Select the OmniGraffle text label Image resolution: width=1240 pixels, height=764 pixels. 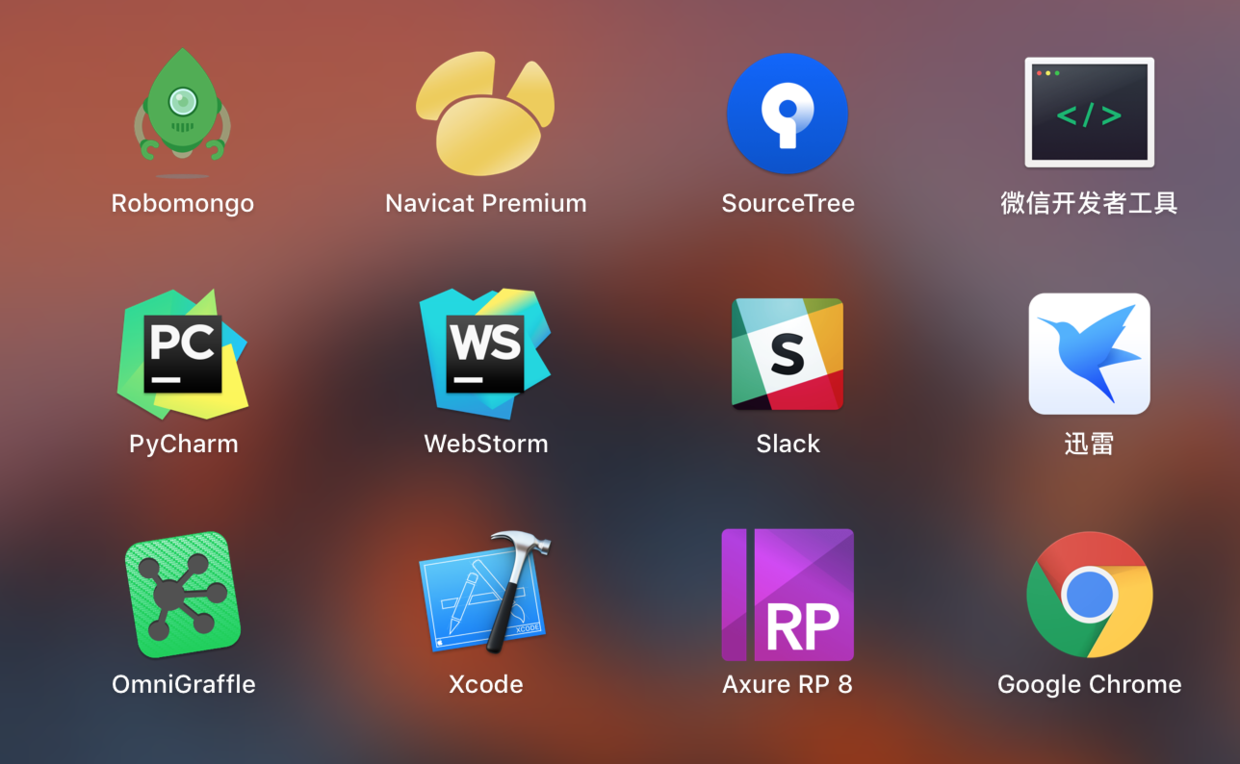[183, 685]
